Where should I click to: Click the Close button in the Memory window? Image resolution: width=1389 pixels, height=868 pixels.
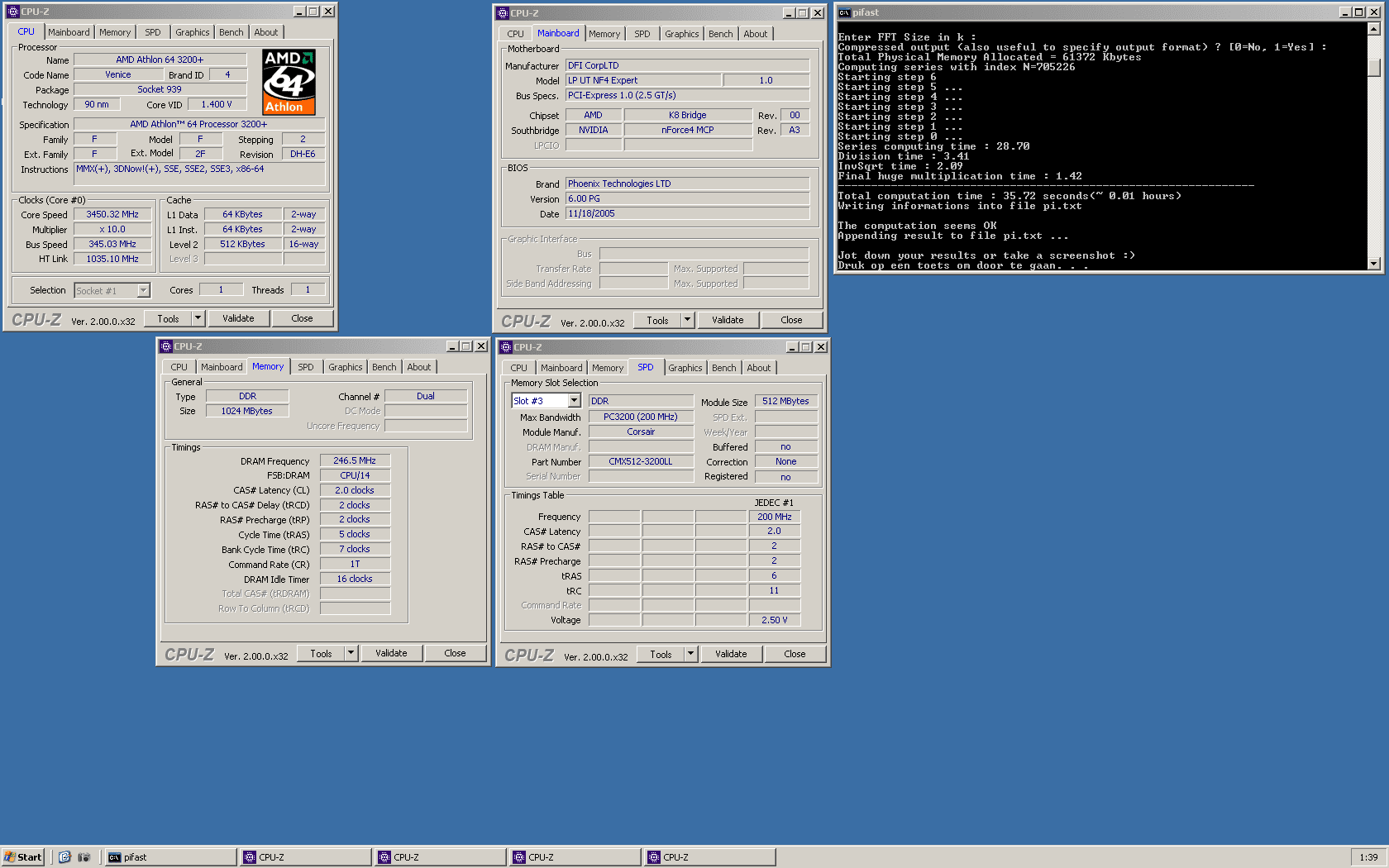pyautogui.click(x=455, y=653)
